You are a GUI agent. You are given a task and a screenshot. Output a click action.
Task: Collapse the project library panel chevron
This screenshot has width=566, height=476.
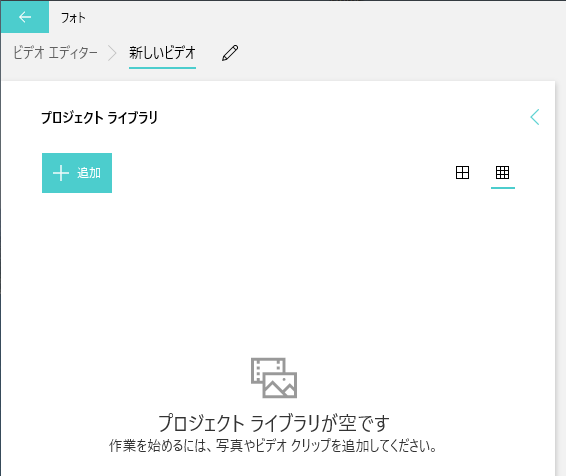click(535, 117)
